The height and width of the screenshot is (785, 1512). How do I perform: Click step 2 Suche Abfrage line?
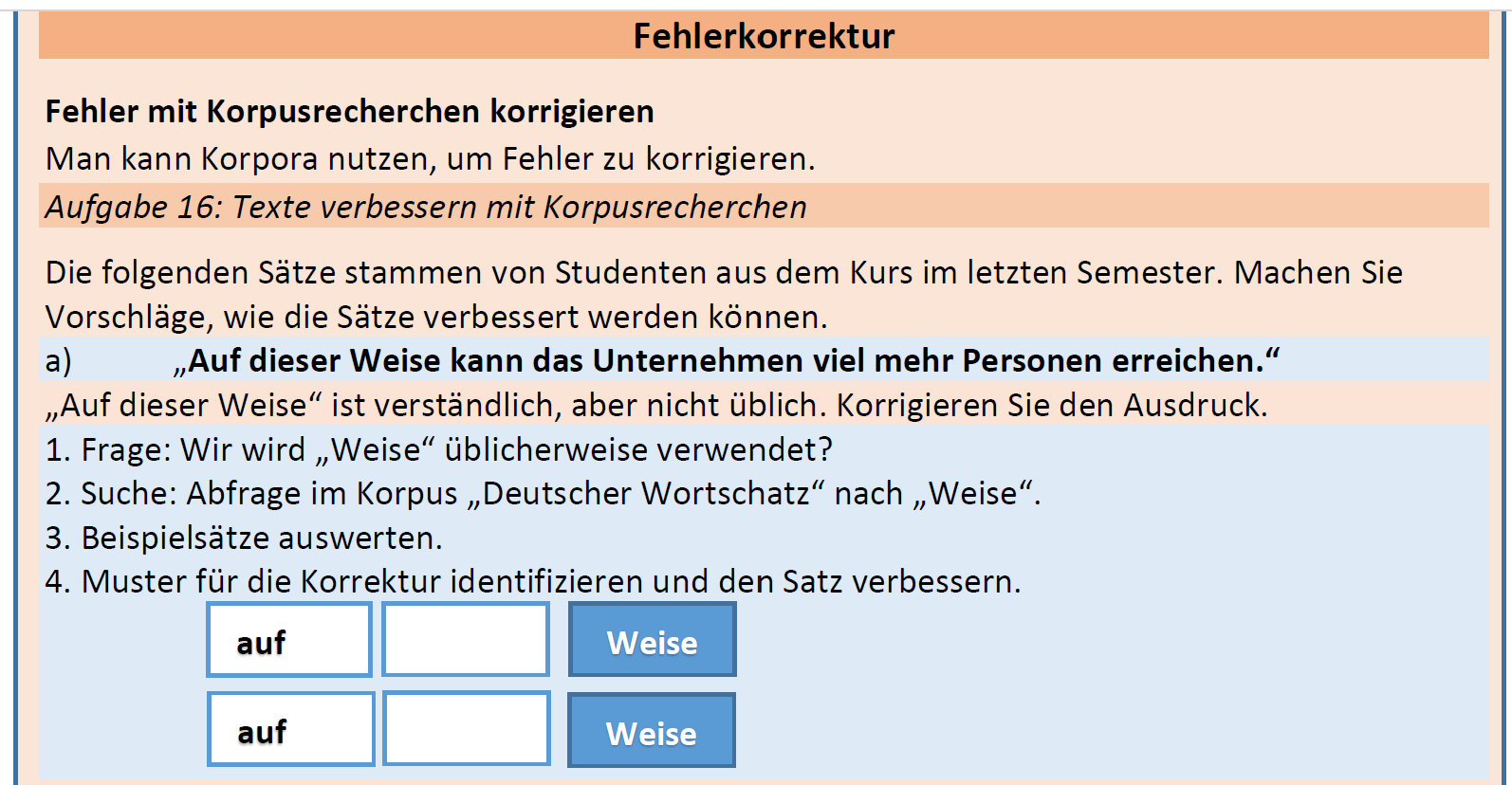tap(543, 494)
